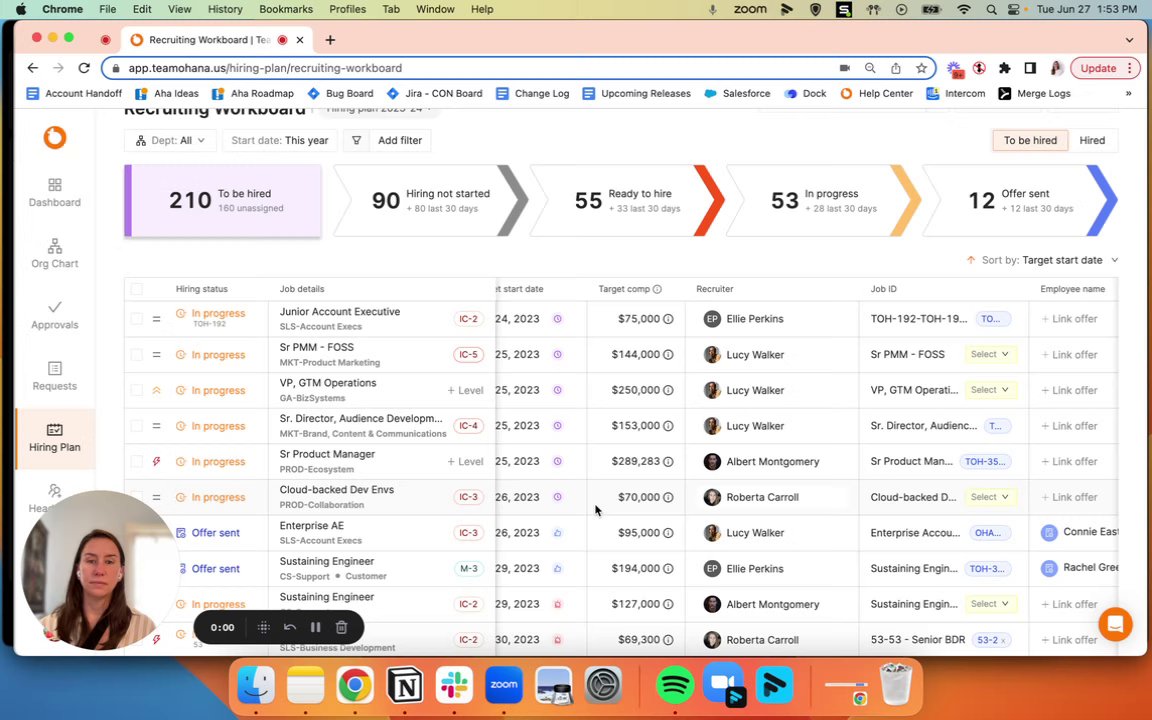Open the Dept: All filter dropdown
This screenshot has height=720, width=1152.
[x=170, y=140]
